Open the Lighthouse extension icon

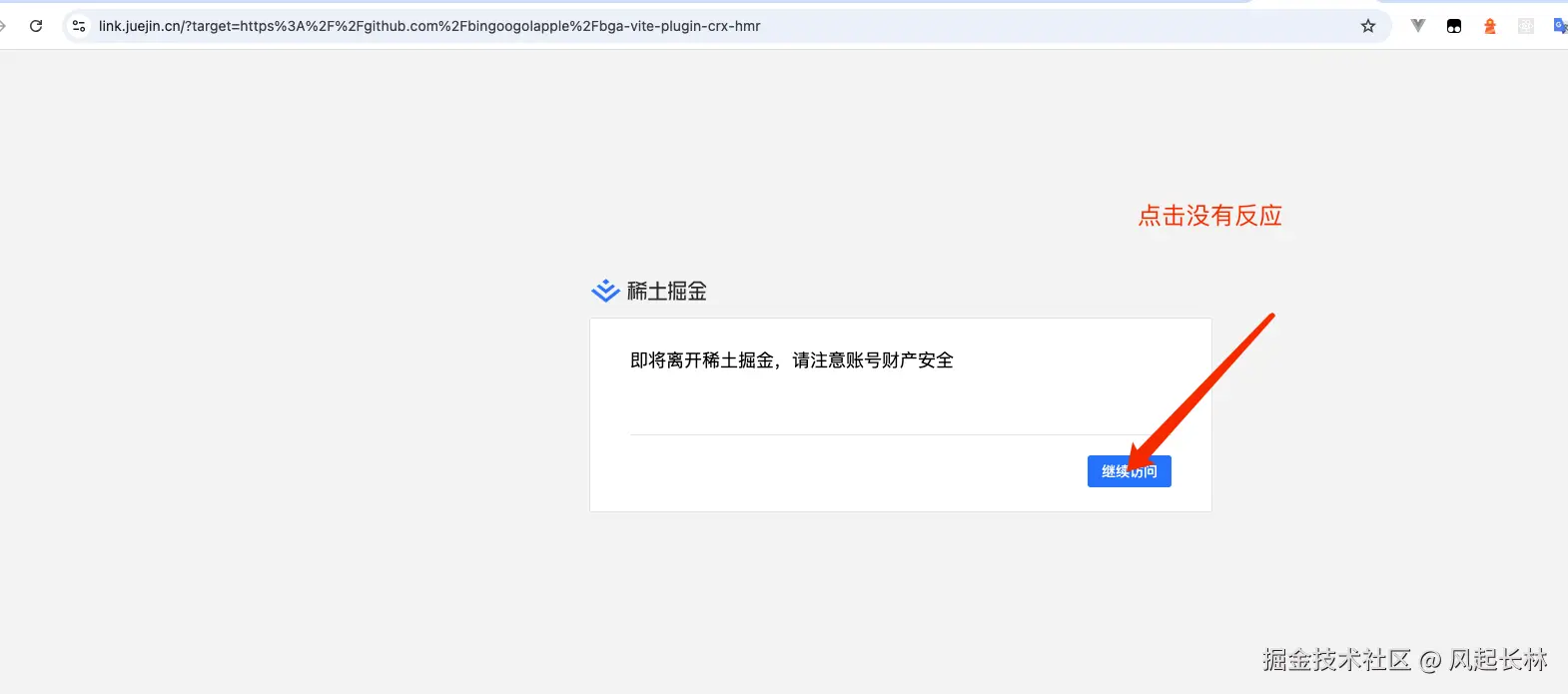[1490, 26]
